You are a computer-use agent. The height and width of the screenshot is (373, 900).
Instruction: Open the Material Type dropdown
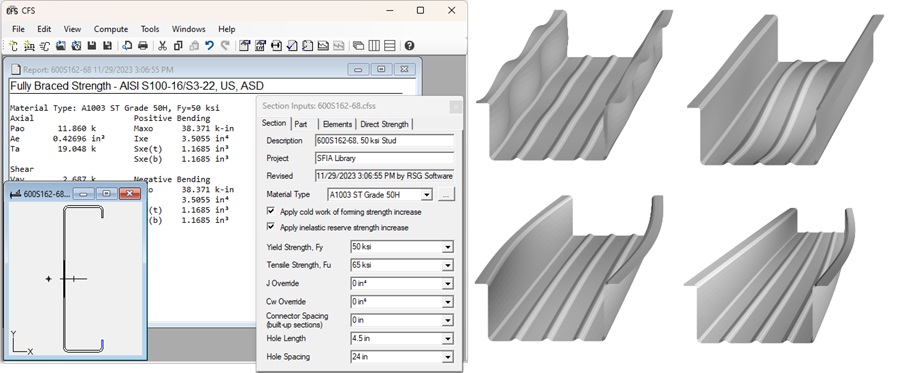(426, 195)
